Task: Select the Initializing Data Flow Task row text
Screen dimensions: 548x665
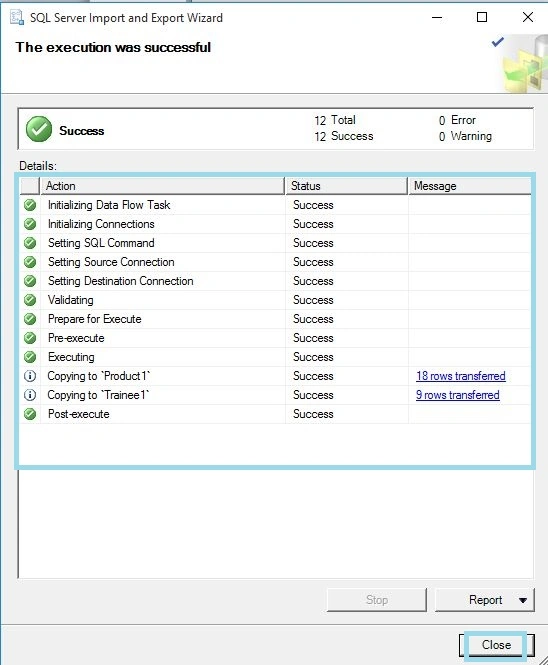Action: (109, 205)
